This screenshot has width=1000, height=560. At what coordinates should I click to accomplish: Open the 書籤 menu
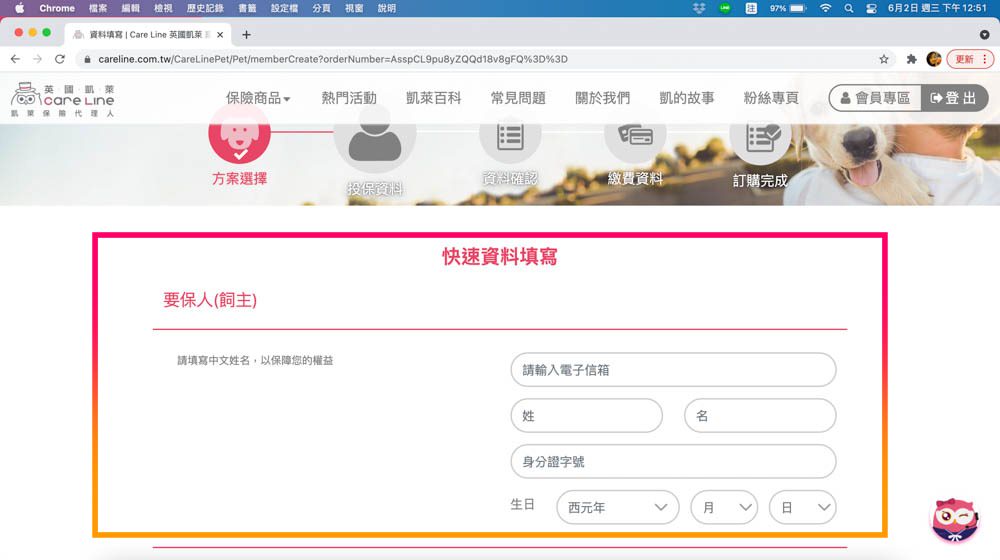pos(247,8)
